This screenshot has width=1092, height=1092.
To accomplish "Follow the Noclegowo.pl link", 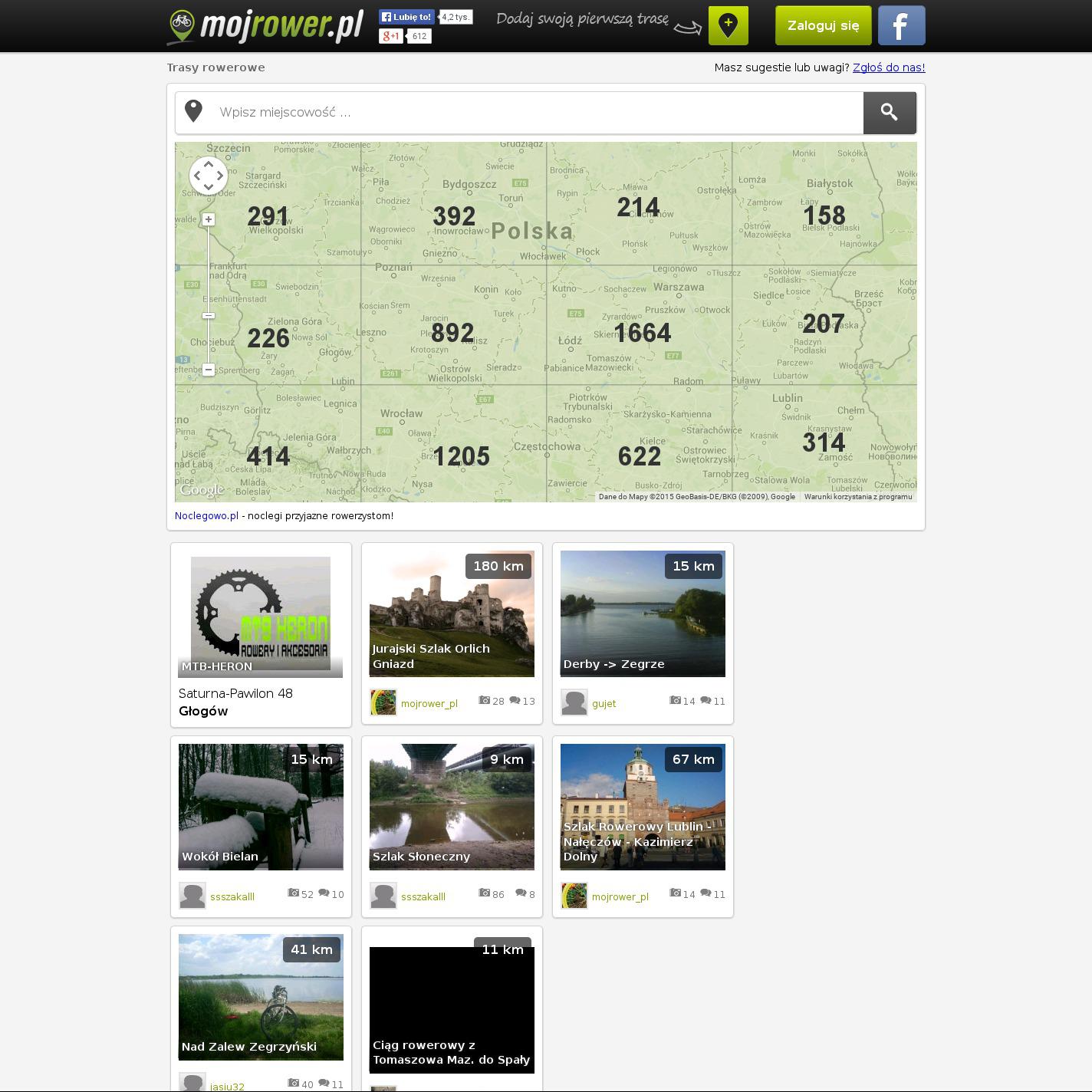I will click(206, 516).
